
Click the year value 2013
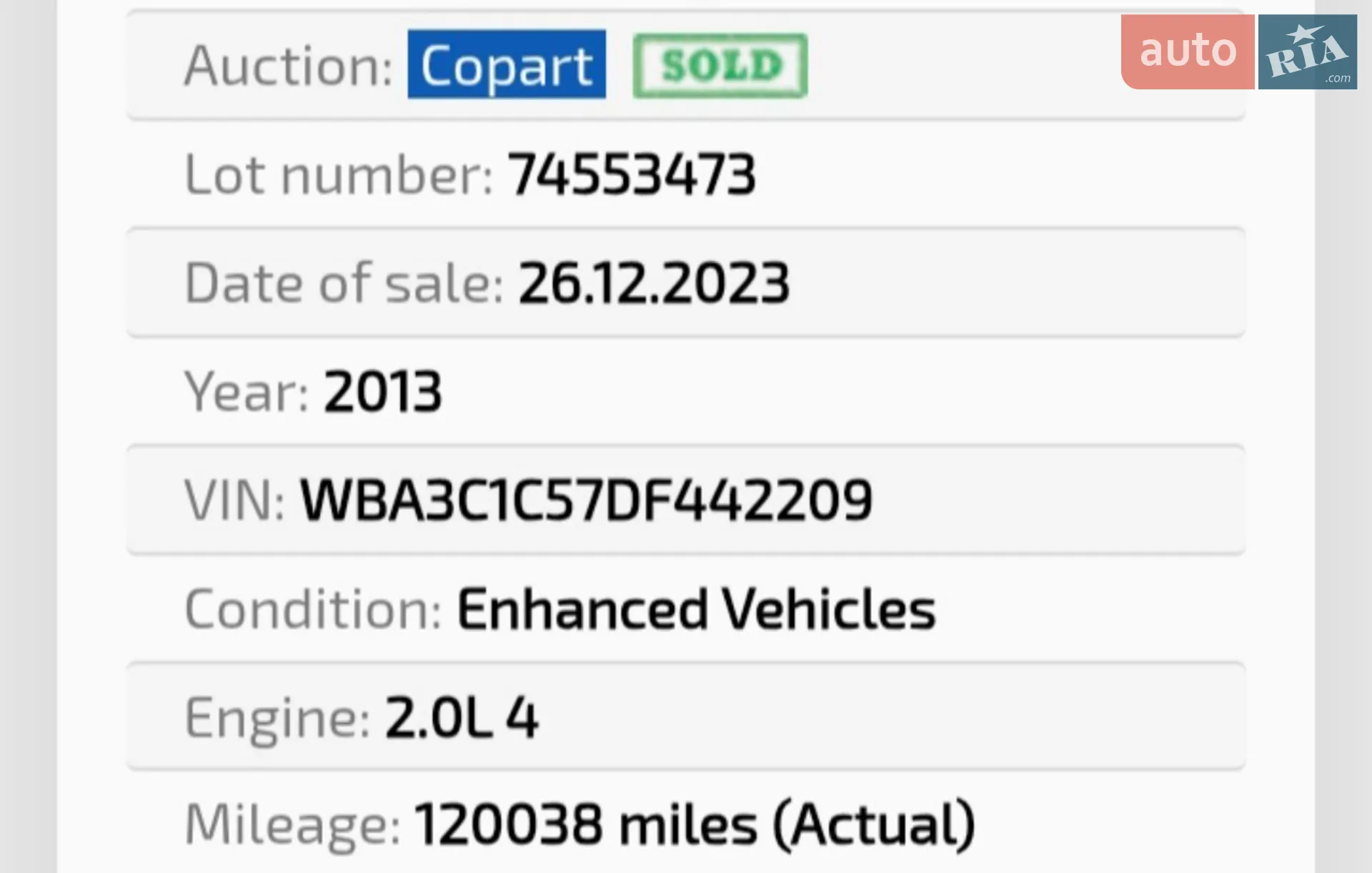[x=383, y=392]
